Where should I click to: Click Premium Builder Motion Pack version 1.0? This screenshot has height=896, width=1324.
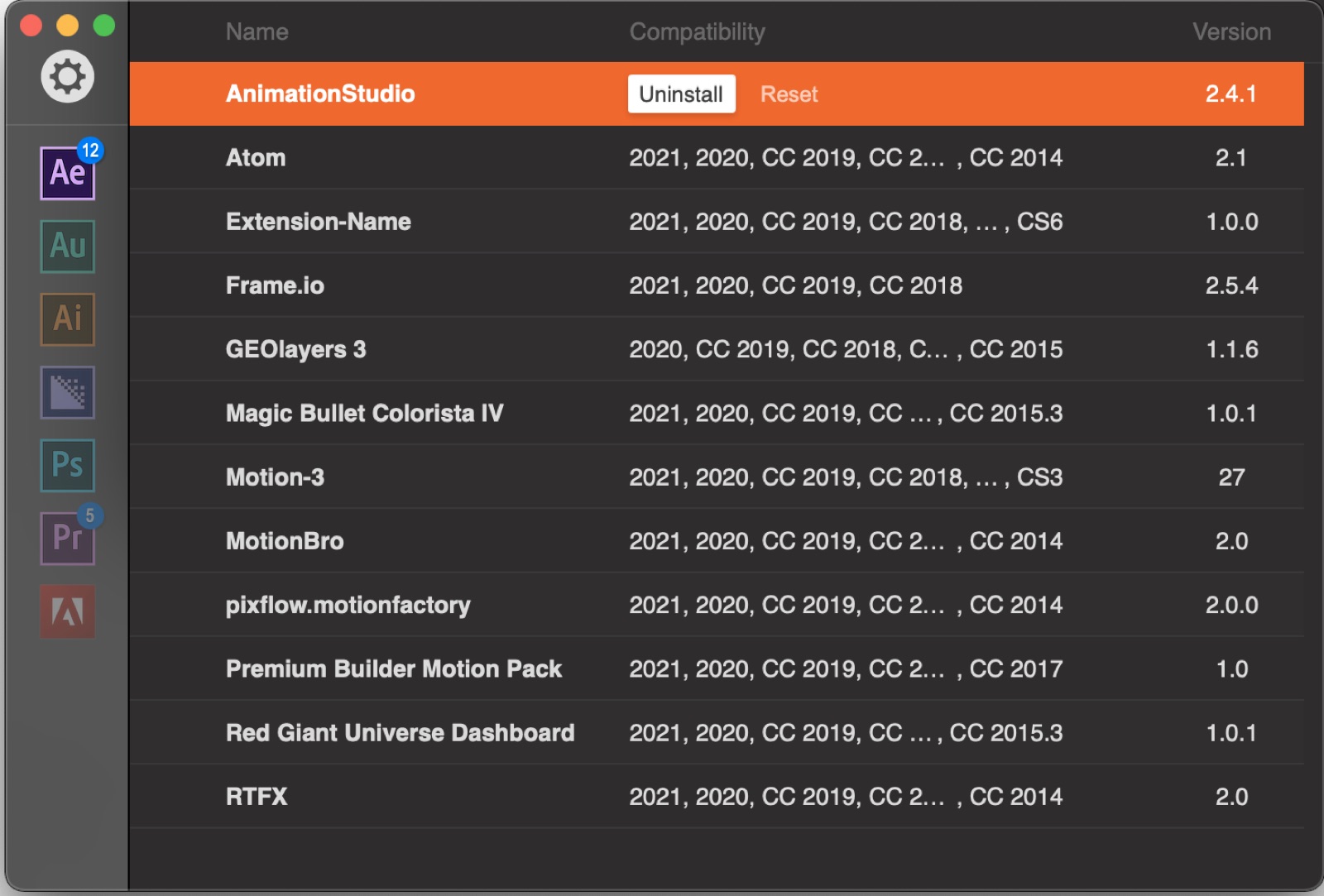tap(1231, 668)
